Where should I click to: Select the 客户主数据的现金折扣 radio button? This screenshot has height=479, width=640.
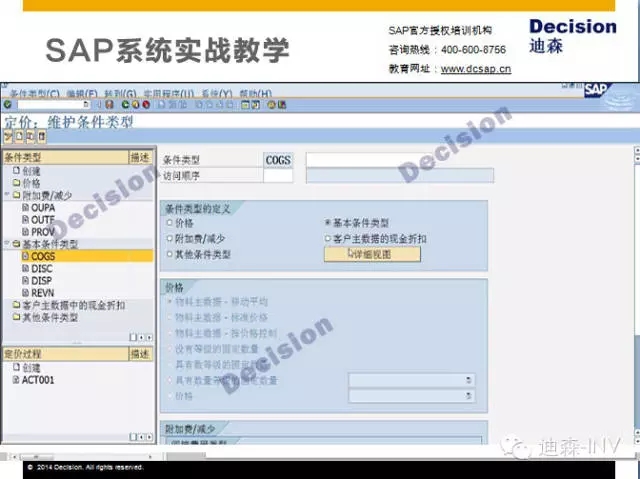coord(327,238)
